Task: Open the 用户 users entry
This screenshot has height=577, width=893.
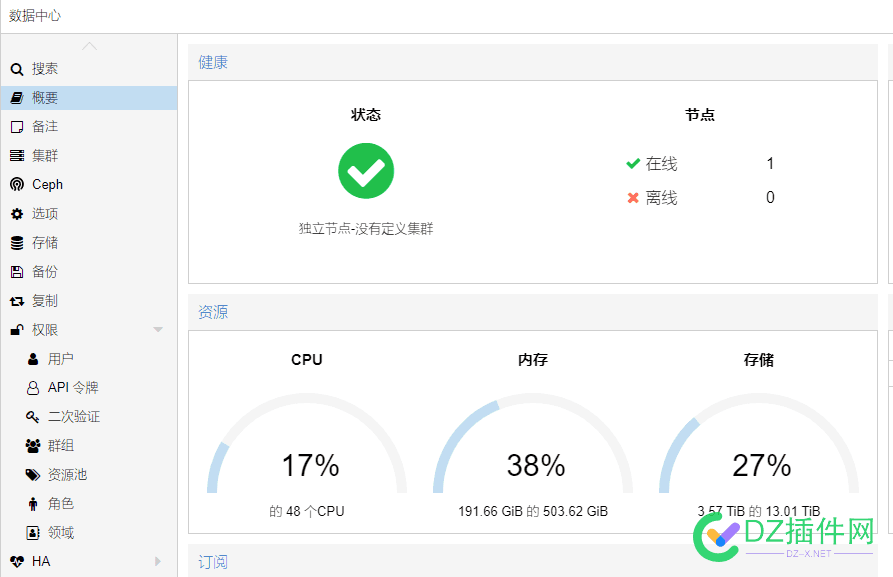Action: (61, 359)
